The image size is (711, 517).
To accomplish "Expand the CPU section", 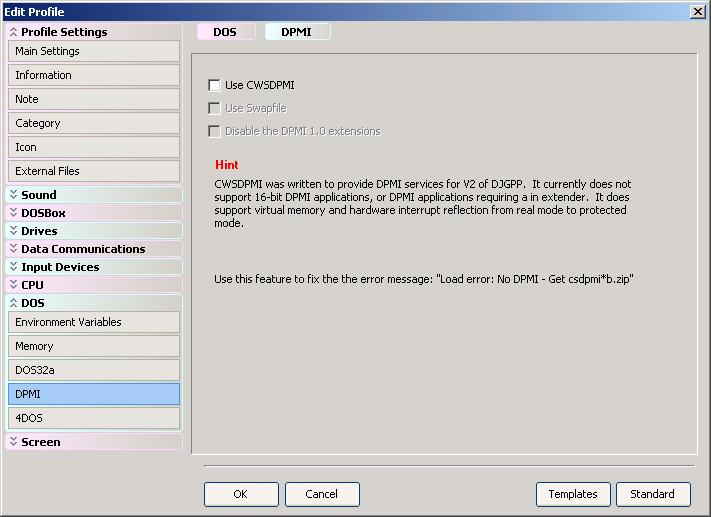I will coord(33,285).
